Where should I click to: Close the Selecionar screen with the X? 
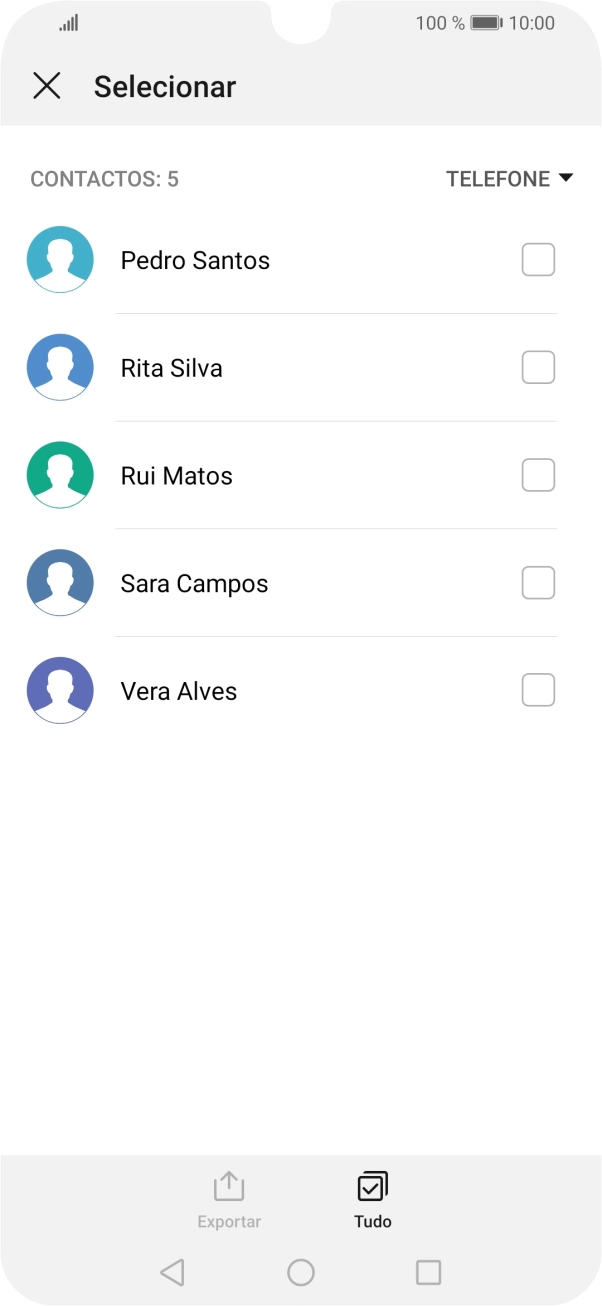point(47,86)
